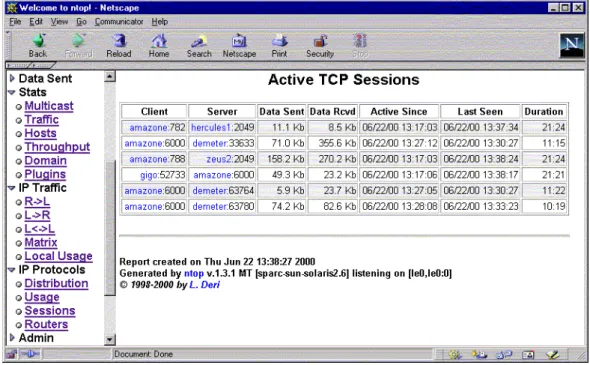Open the Plugins link
590x365 pixels.
pos(45,174)
